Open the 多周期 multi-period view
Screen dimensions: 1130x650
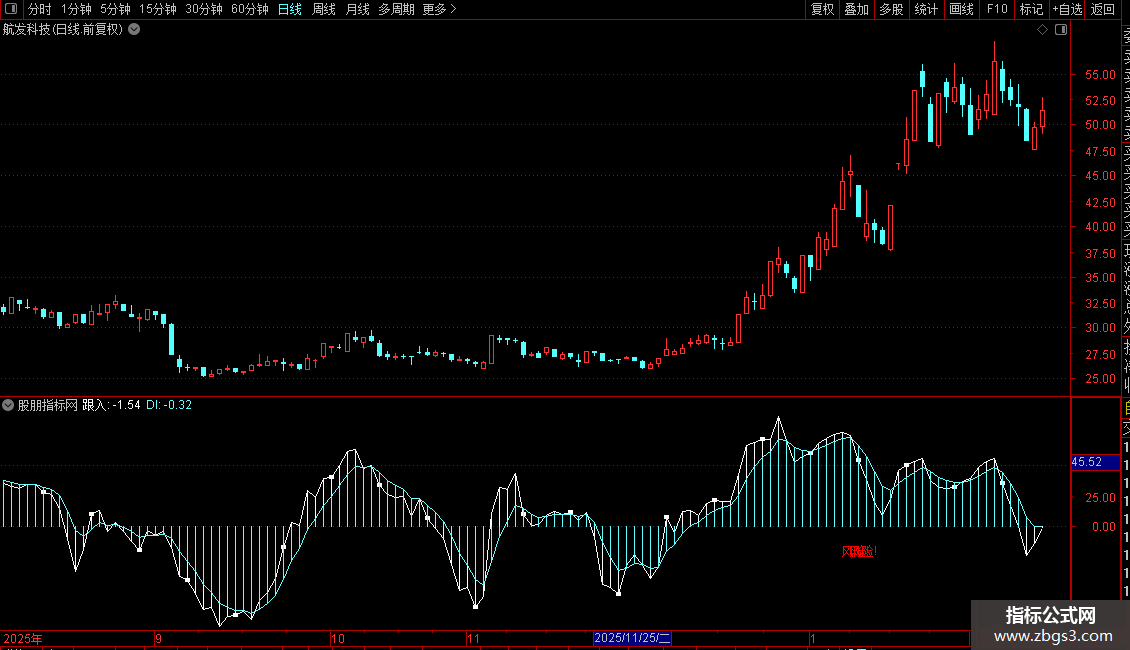click(x=396, y=9)
